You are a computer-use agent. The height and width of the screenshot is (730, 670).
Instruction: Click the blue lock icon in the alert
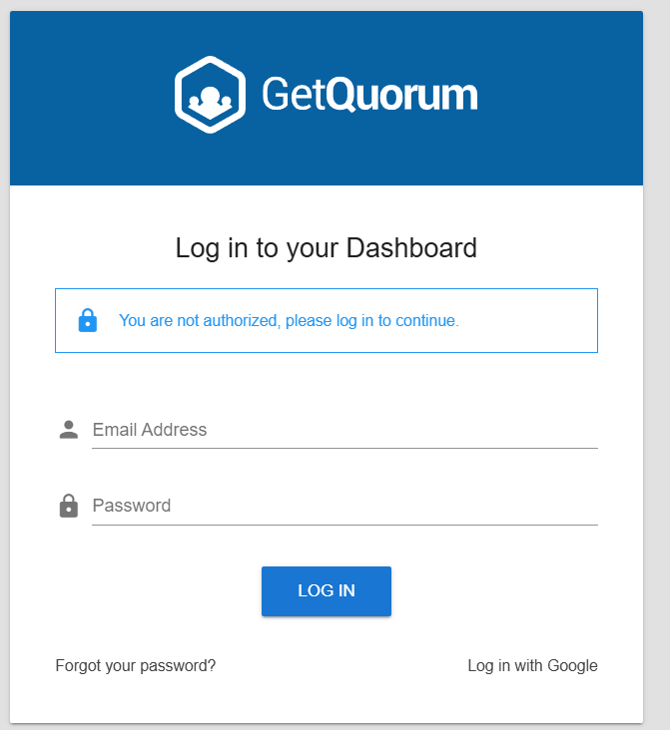click(x=88, y=320)
